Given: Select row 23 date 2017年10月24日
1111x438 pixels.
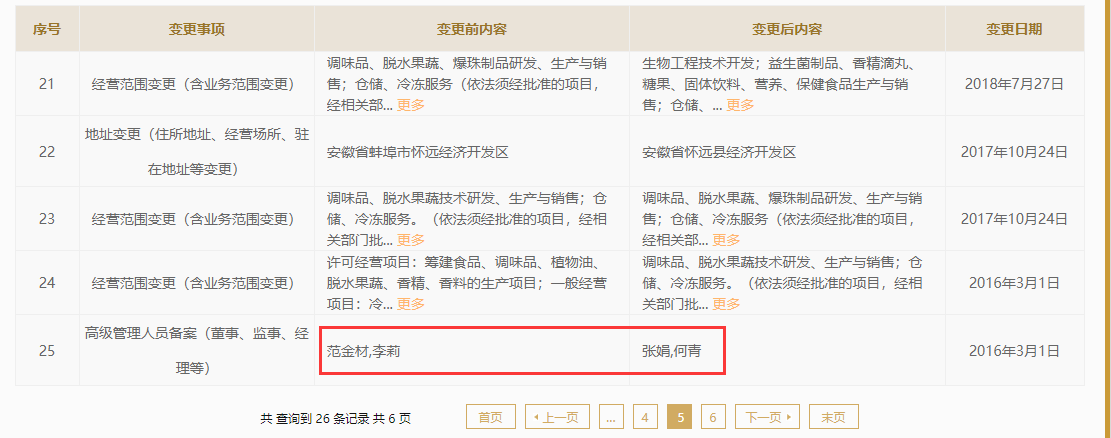Looking at the screenshot, I should click(1014, 219).
